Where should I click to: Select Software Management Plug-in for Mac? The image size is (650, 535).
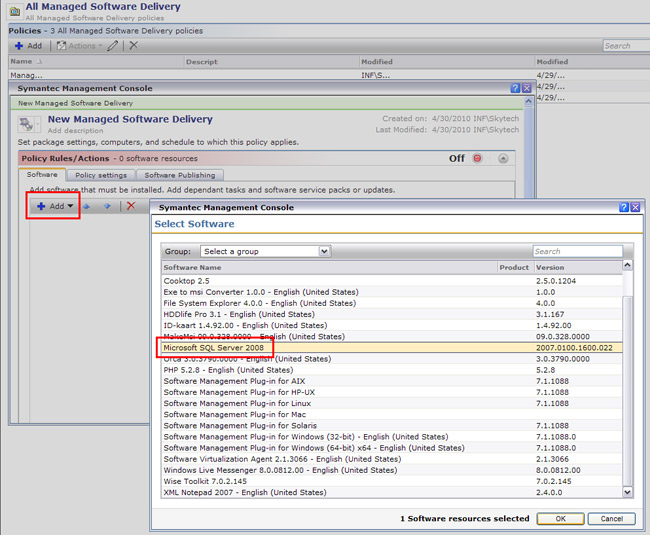[392, 414]
